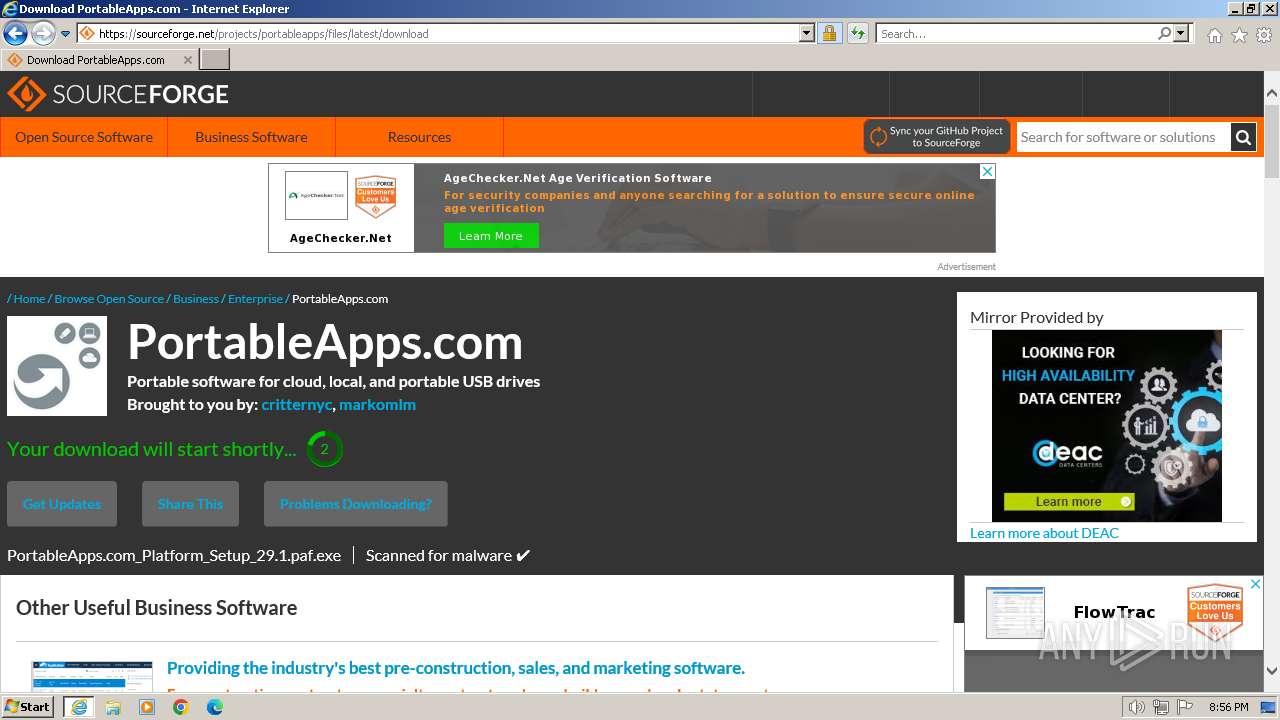The height and width of the screenshot is (720, 1280).
Task: Click the AgeChecker.Net logo thumbnail
Action: click(317, 195)
